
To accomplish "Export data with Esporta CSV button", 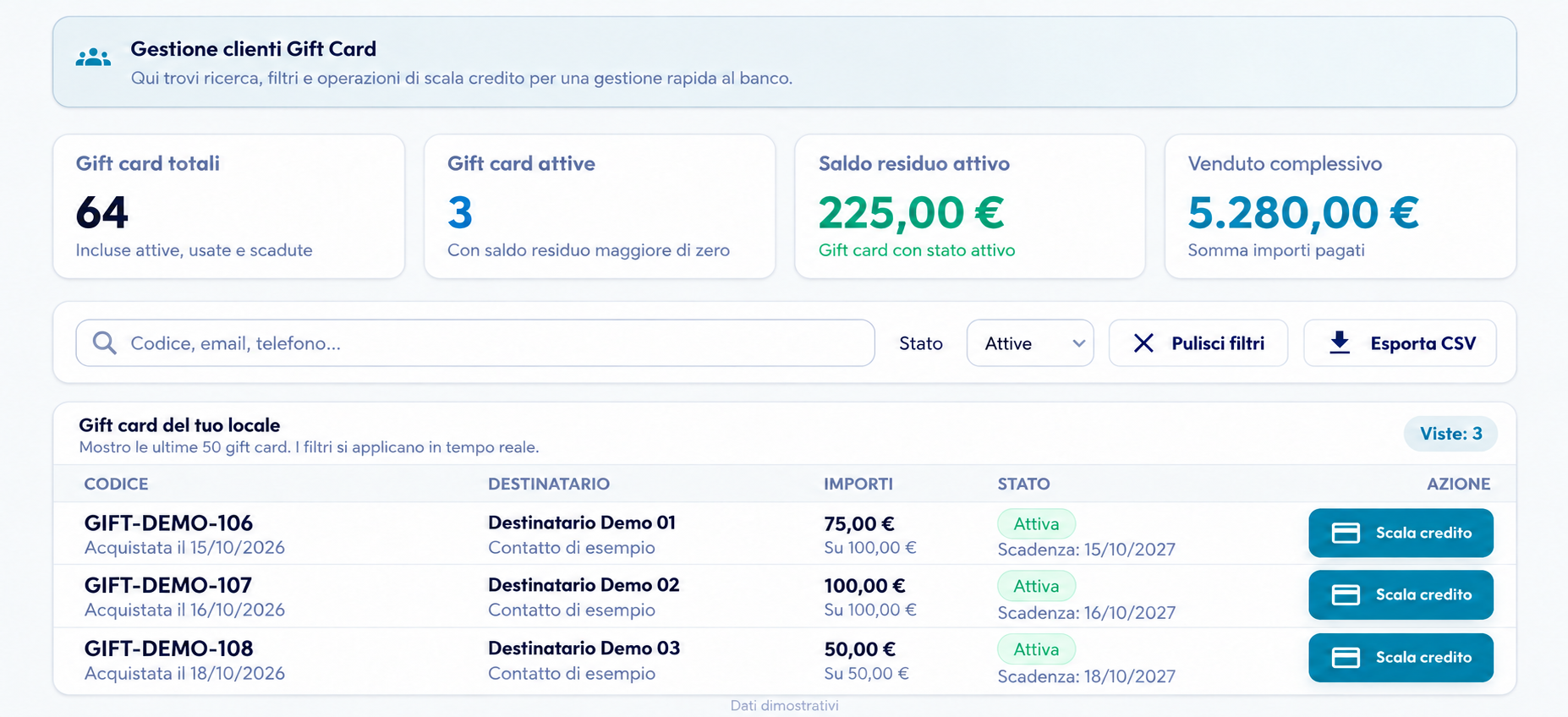I will coord(1400,342).
